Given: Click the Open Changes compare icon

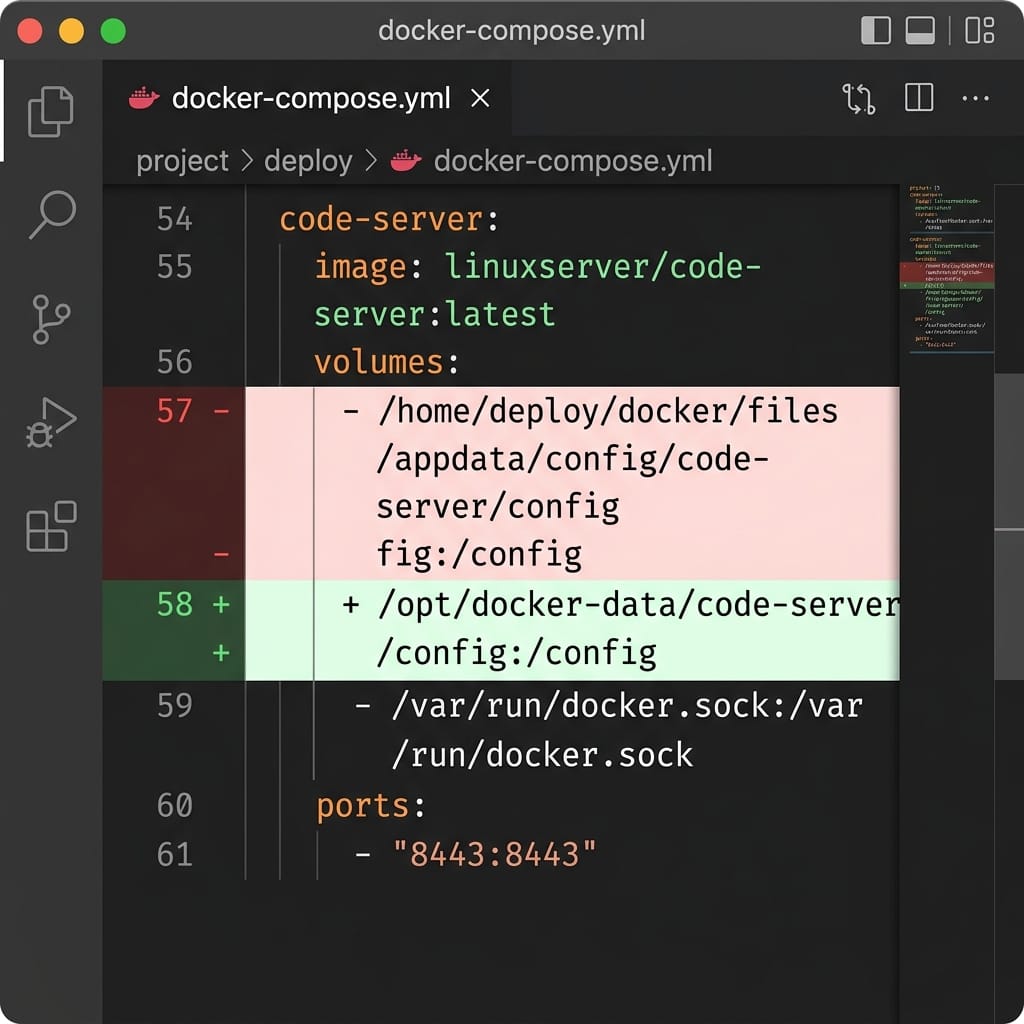Looking at the screenshot, I should pyautogui.click(x=858, y=99).
